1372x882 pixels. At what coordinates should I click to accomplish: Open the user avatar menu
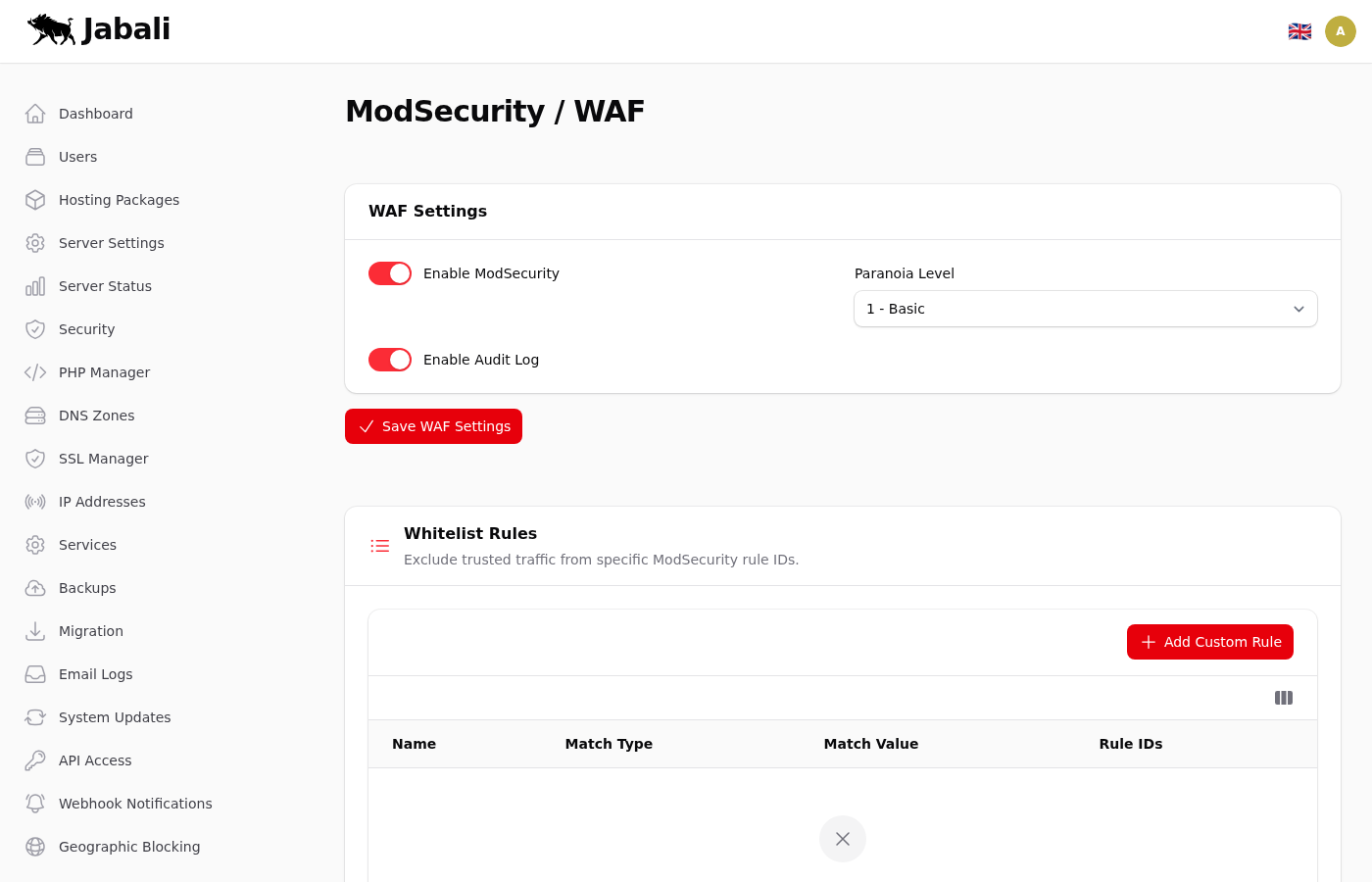click(1340, 31)
